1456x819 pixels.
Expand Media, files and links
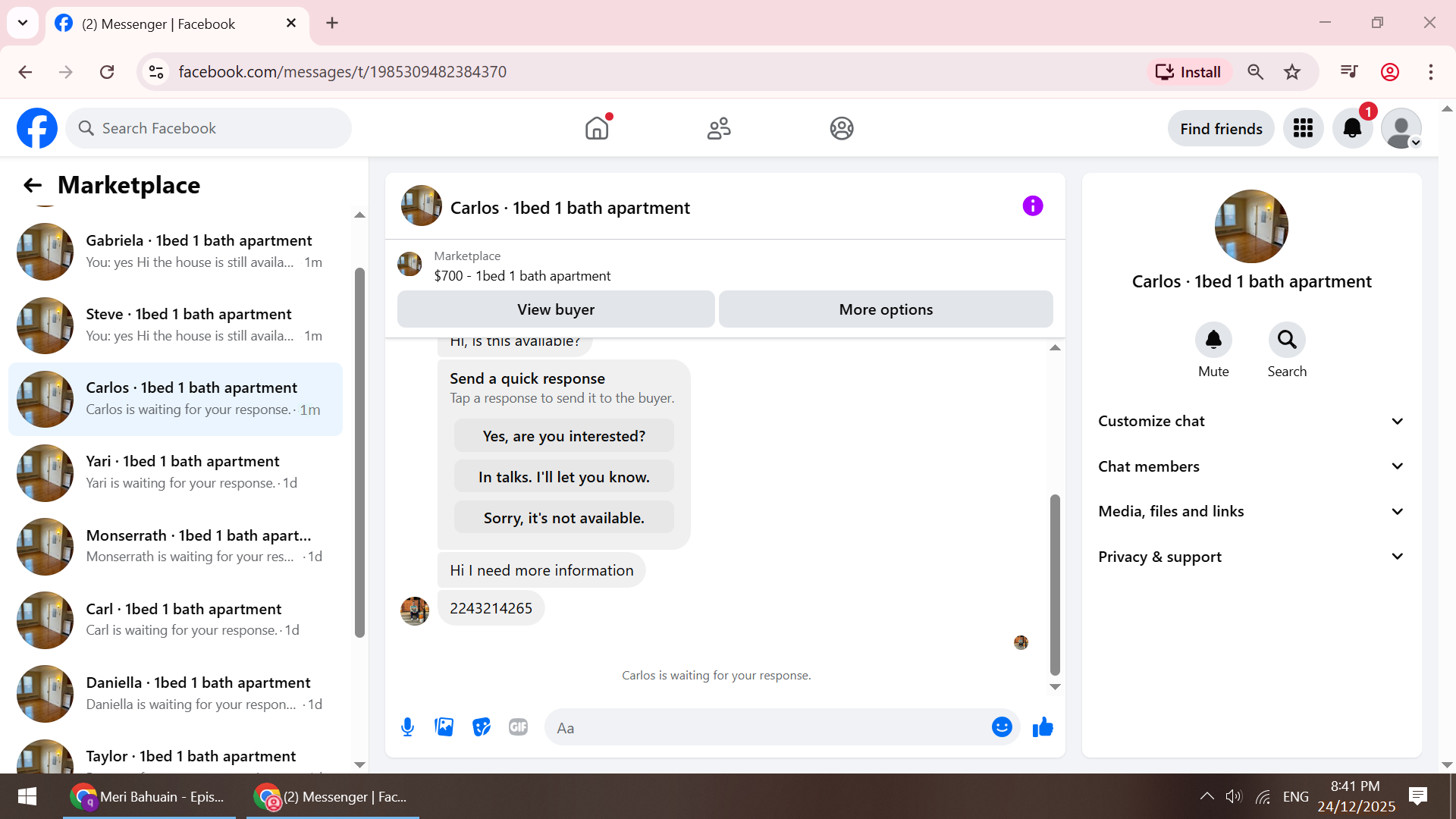(x=1251, y=511)
